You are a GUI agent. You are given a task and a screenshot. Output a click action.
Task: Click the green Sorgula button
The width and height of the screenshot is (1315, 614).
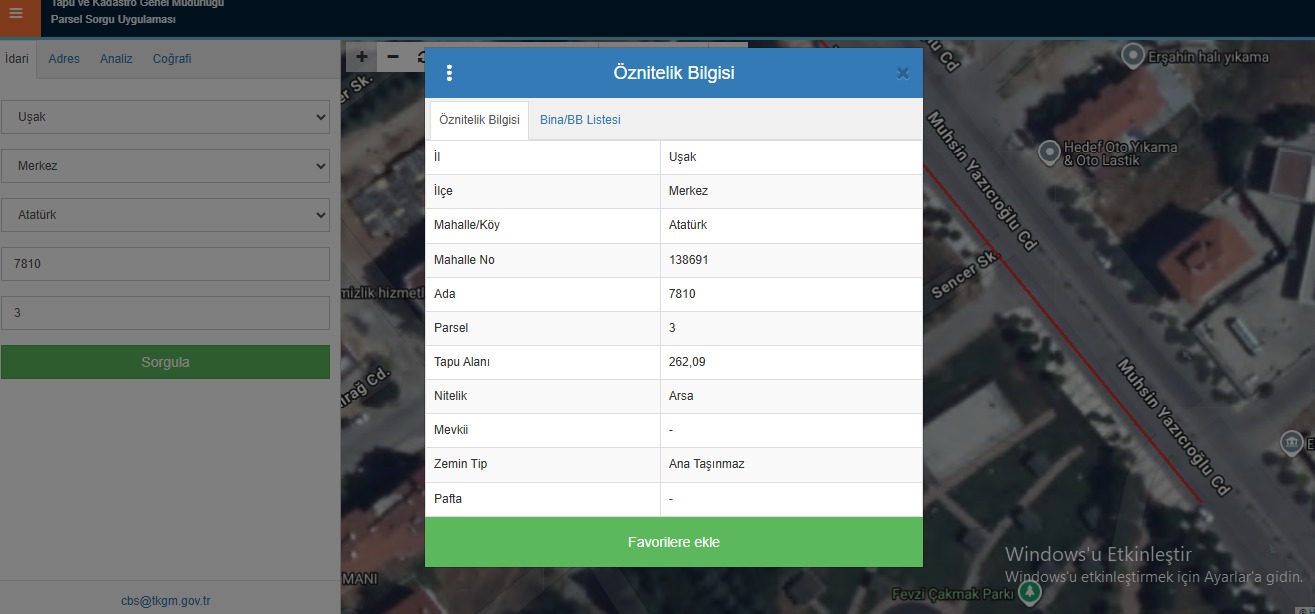[x=165, y=362]
